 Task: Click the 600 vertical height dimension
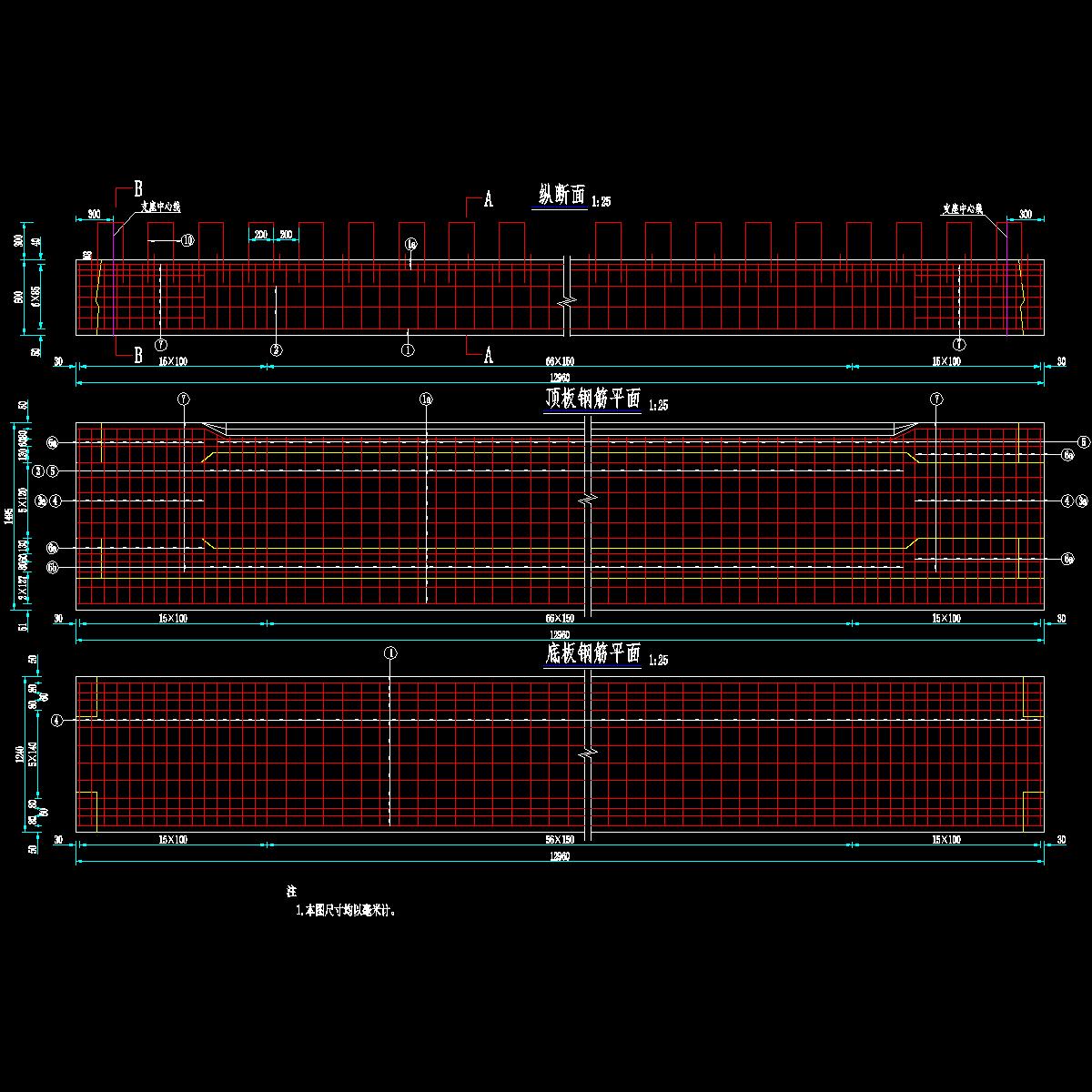(19, 298)
